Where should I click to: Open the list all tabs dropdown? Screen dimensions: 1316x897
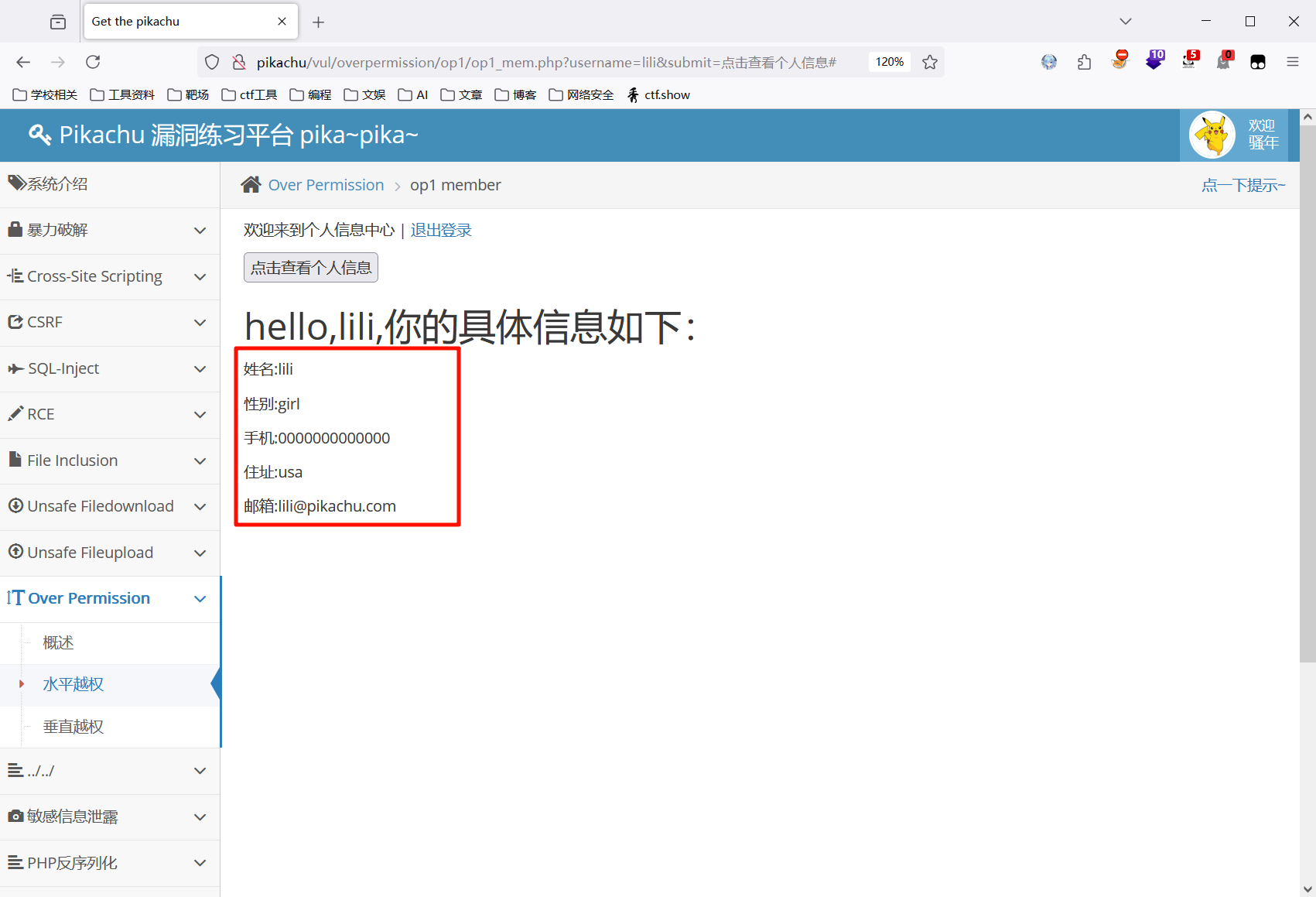(1126, 22)
